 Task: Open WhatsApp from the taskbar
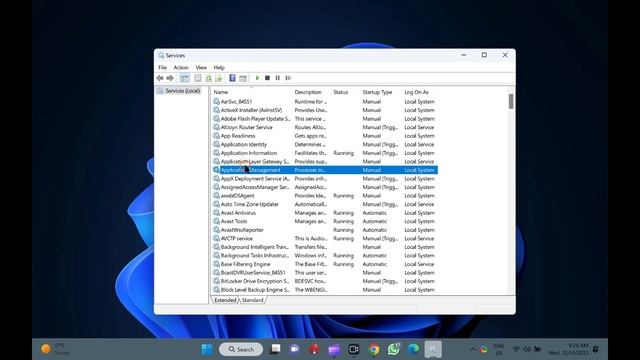393,349
